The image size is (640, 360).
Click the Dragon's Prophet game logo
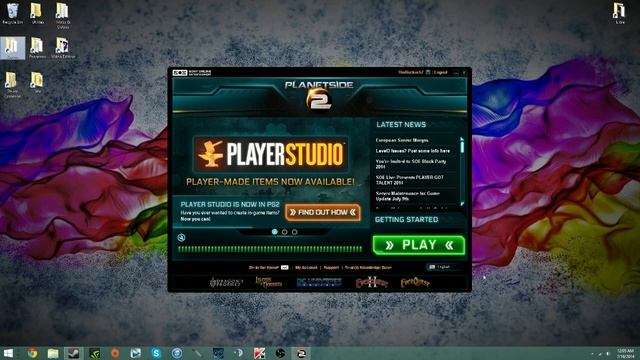pyautogui.click(x=226, y=282)
